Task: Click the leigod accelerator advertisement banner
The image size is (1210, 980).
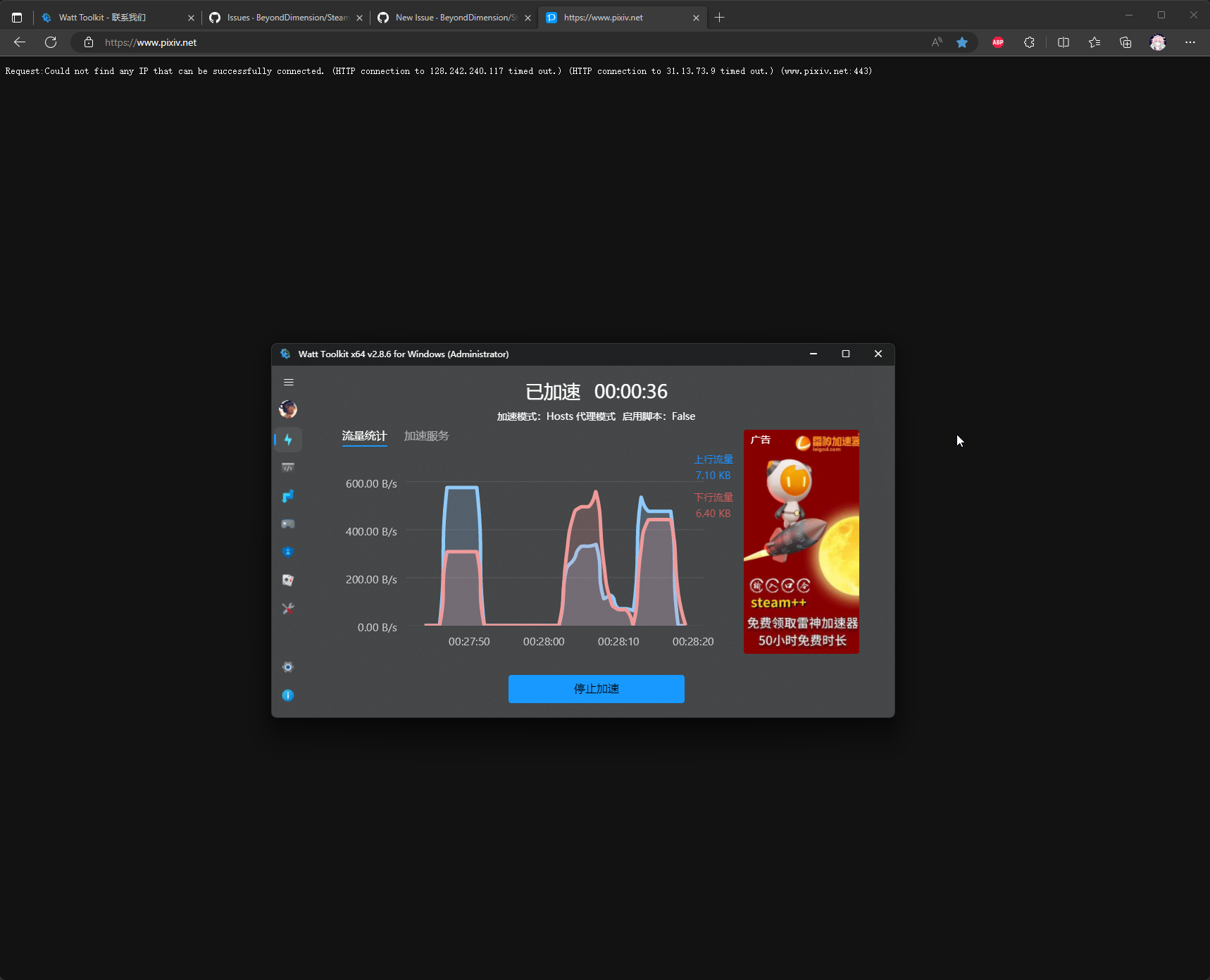Action: tap(801, 541)
